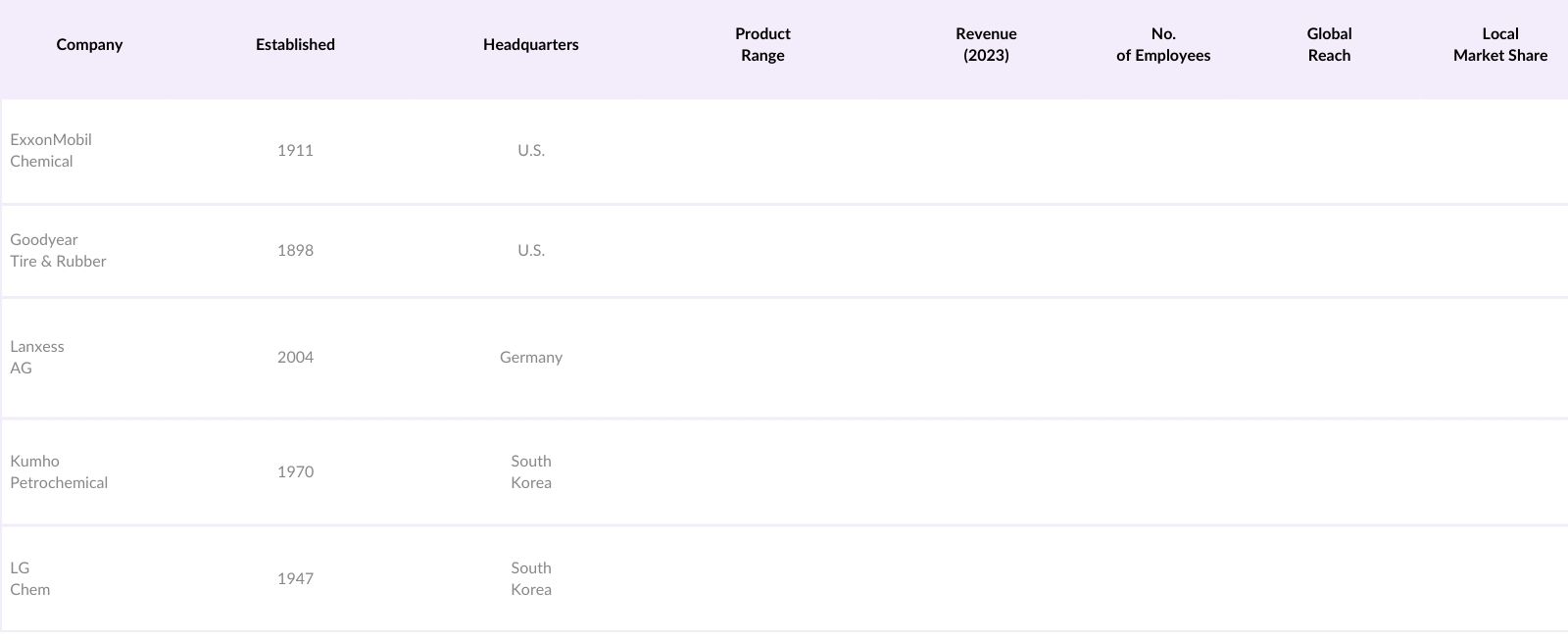Click the Revenue (2023) column header
This screenshot has width=1568, height=640.
coord(986,45)
